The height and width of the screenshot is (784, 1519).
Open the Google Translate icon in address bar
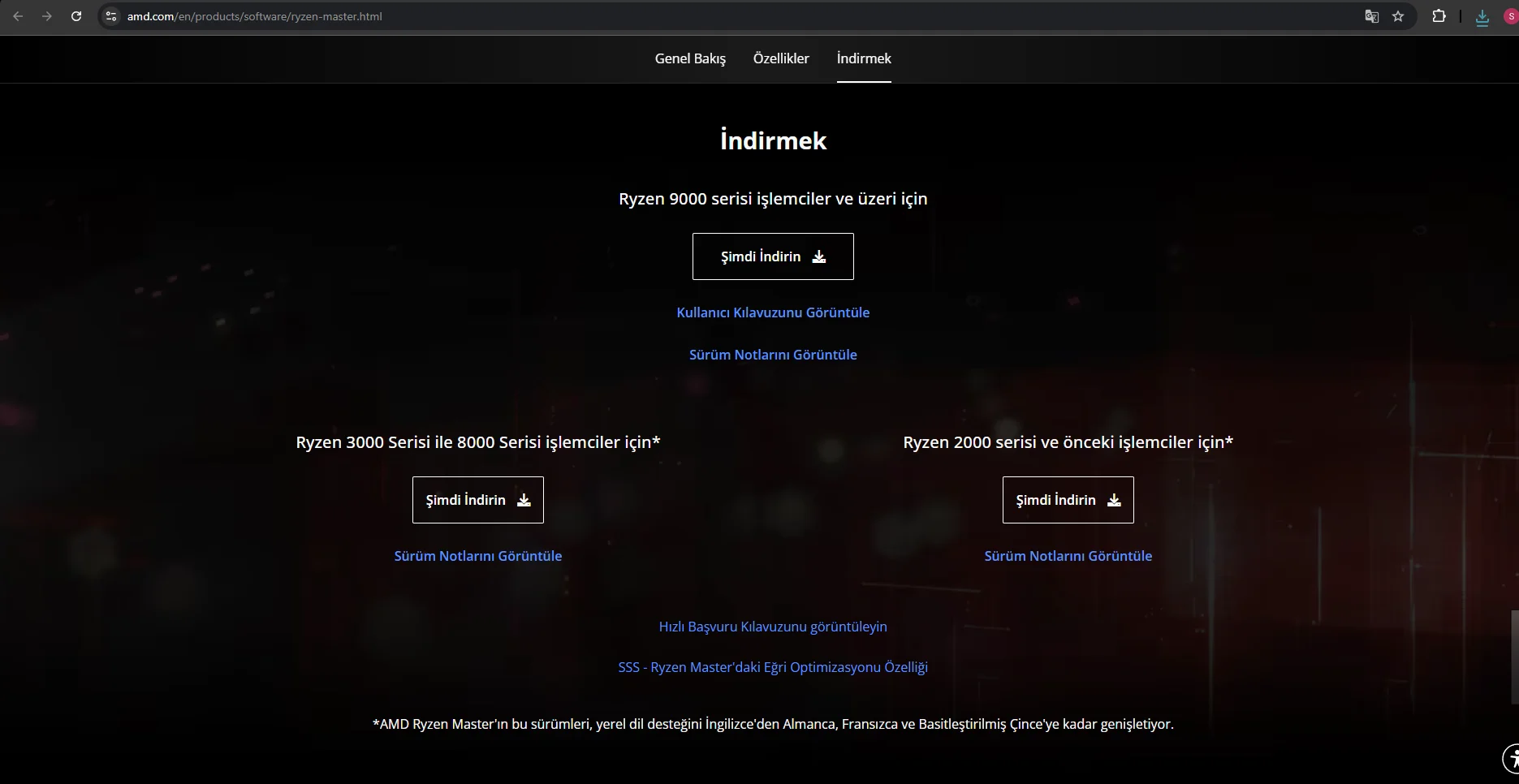(1372, 16)
